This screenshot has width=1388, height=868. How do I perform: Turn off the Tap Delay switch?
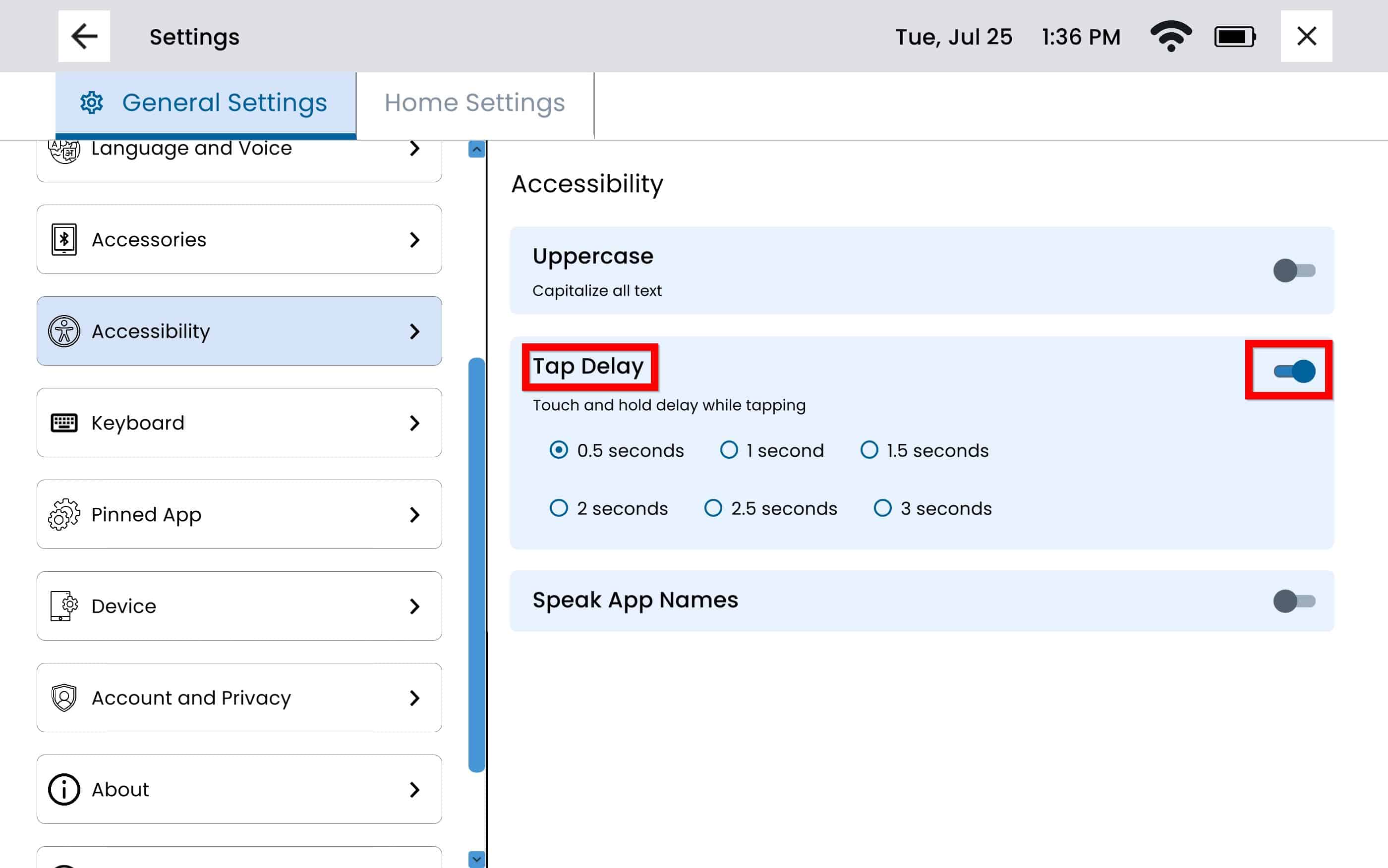pyautogui.click(x=1293, y=372)
